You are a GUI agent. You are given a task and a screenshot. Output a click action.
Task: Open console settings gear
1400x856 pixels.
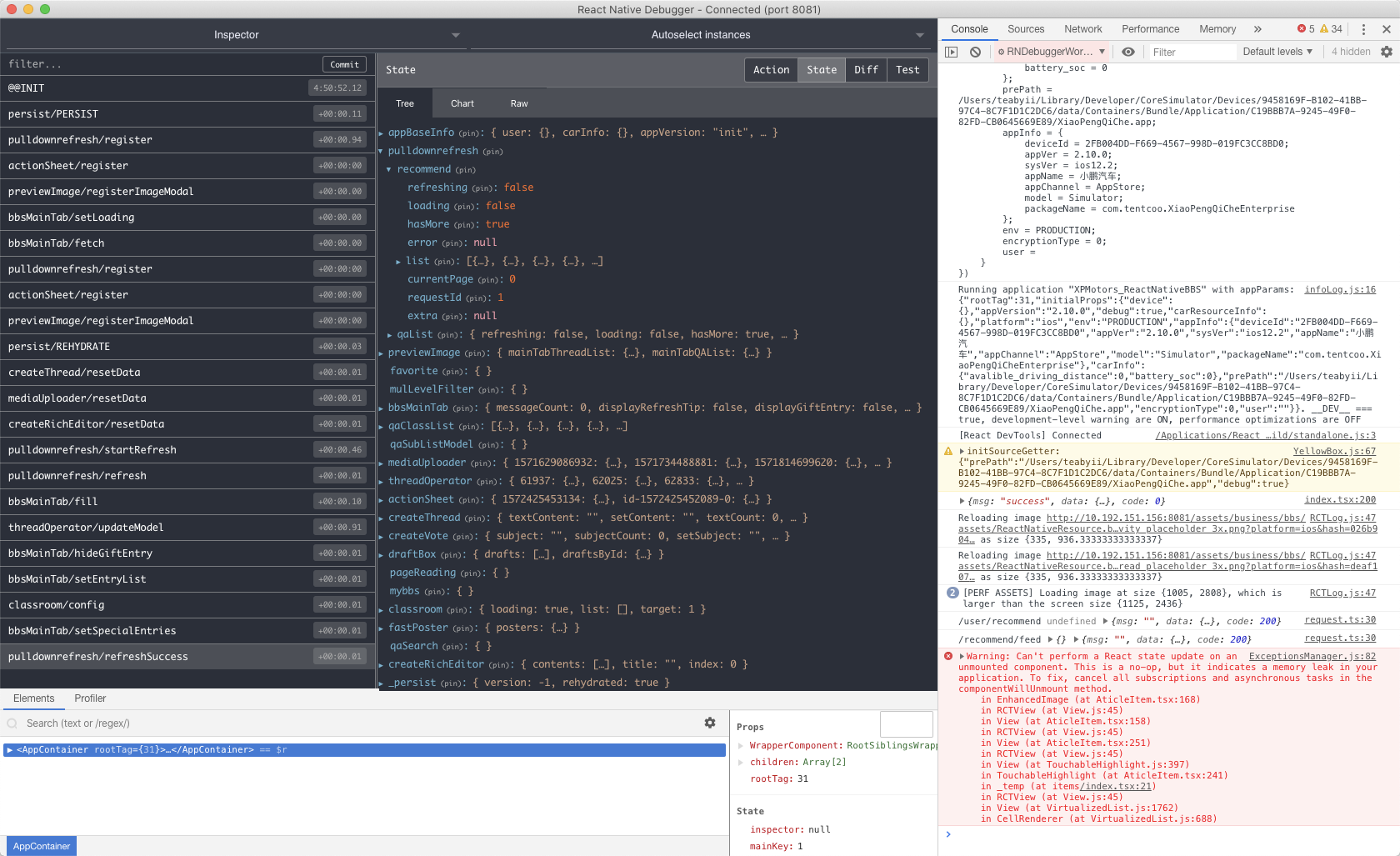pos(1387,52)
